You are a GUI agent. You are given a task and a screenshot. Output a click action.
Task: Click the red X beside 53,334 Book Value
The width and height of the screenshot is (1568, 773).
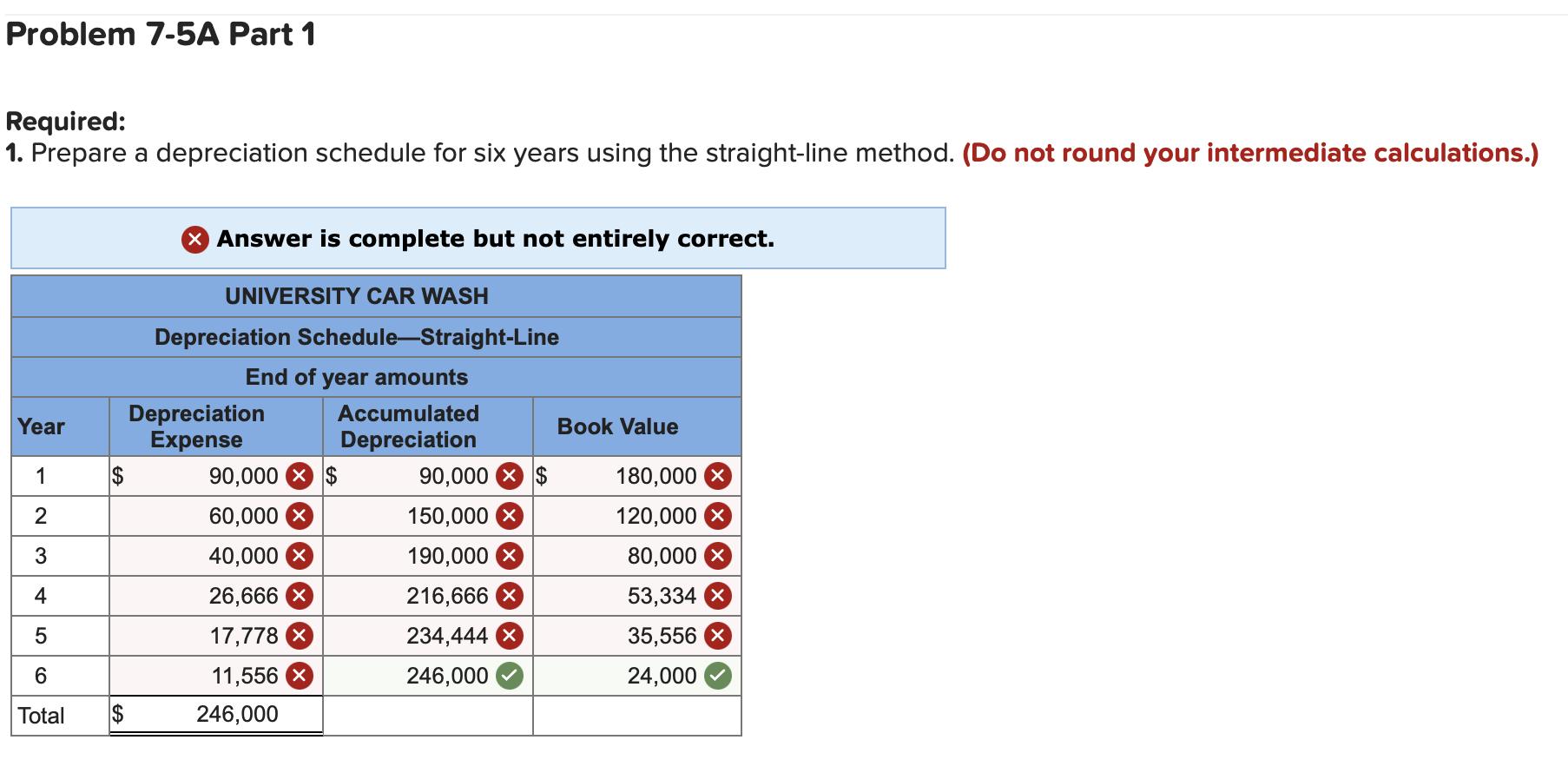point(718,595)
